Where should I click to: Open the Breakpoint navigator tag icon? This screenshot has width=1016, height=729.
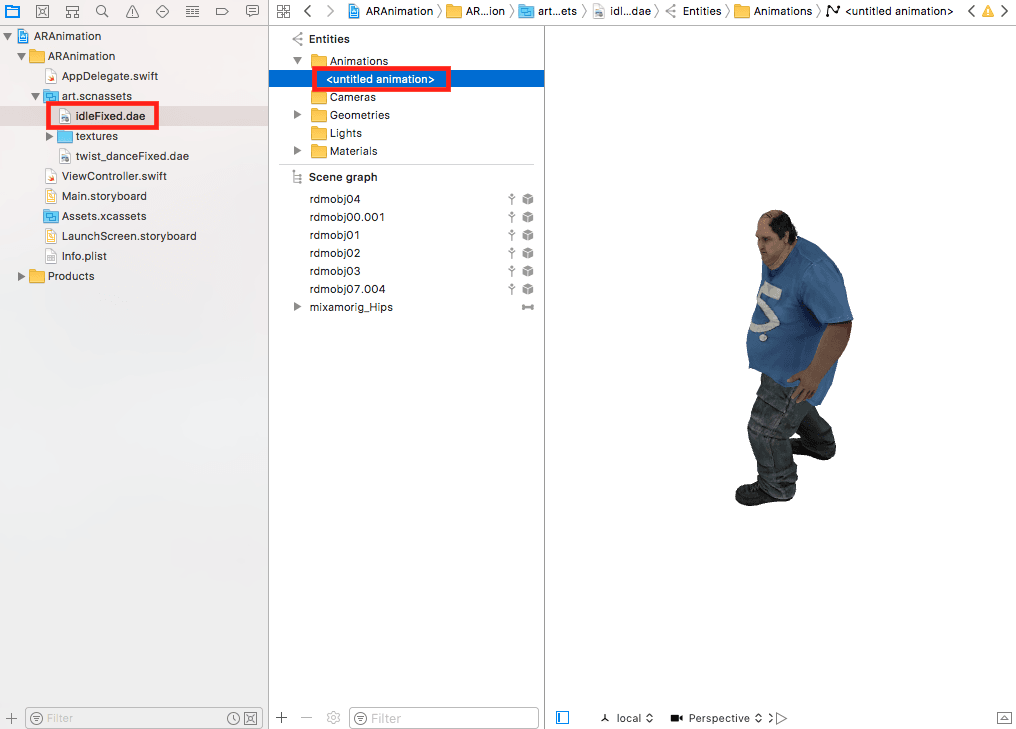221,11
